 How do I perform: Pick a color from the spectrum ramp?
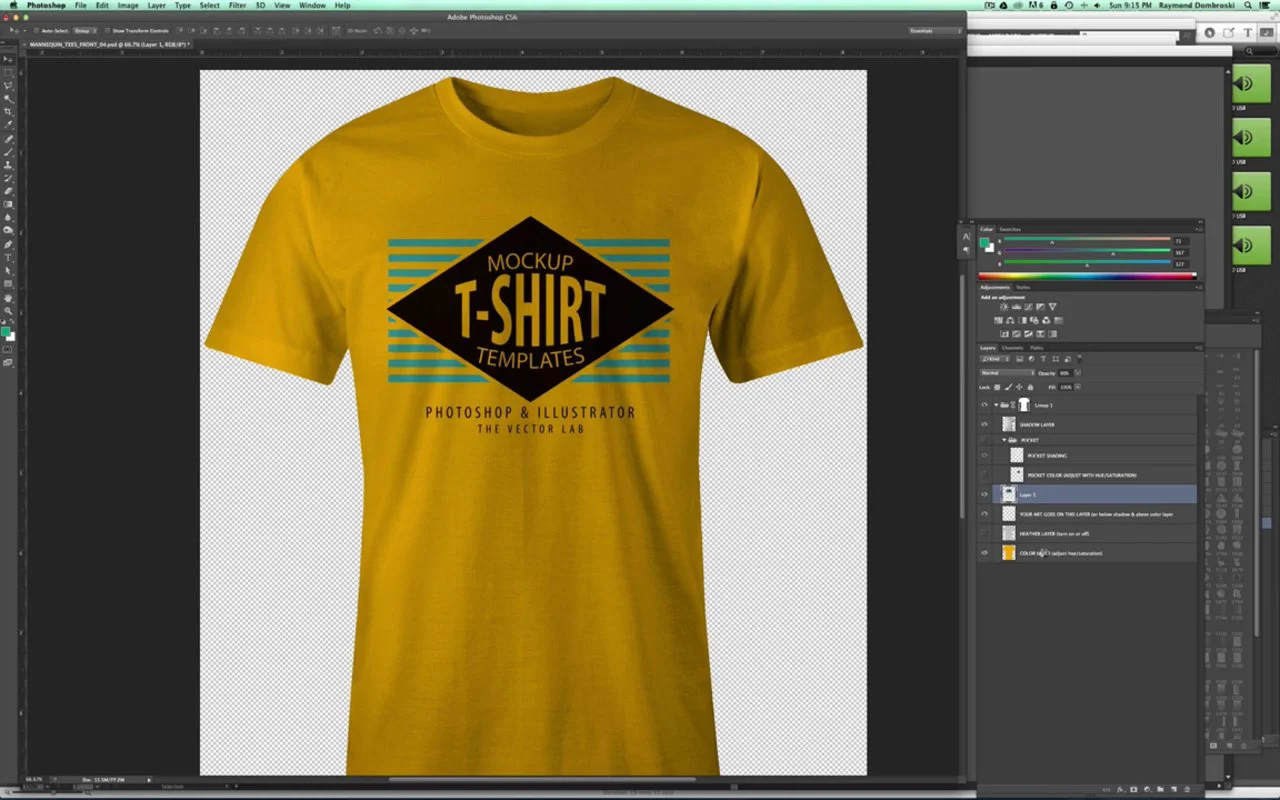click(1087, 276)
